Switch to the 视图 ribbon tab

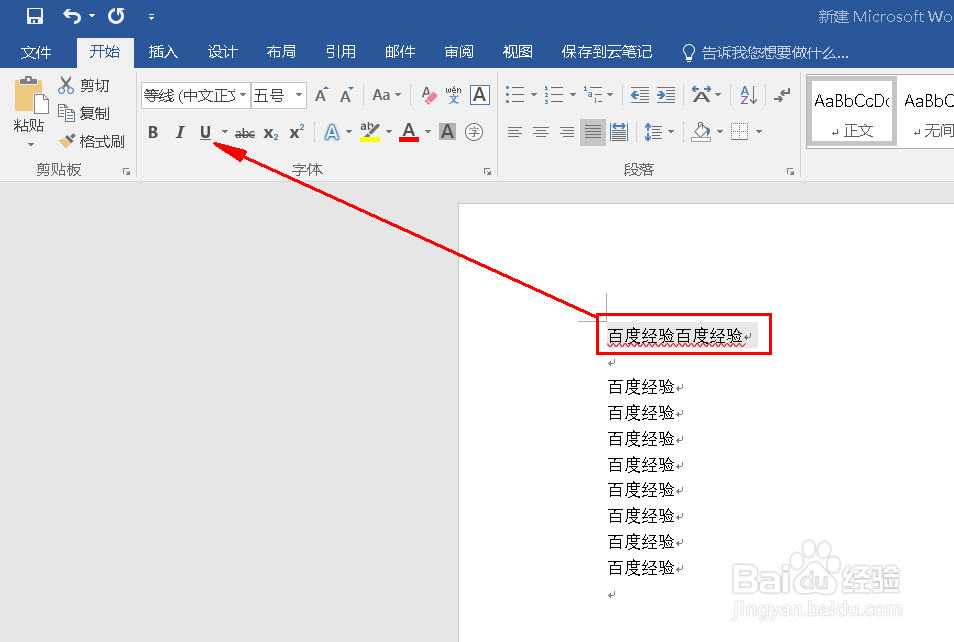point(518,52)
